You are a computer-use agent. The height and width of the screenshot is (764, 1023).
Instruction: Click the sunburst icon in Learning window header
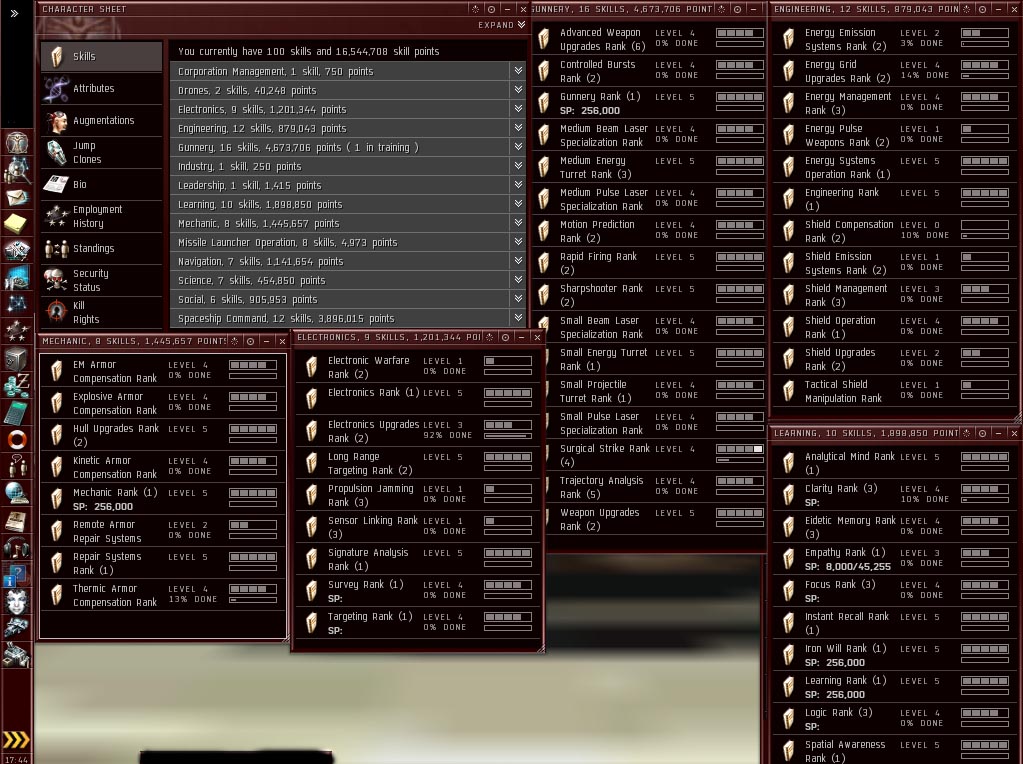[x=966, y=433]
